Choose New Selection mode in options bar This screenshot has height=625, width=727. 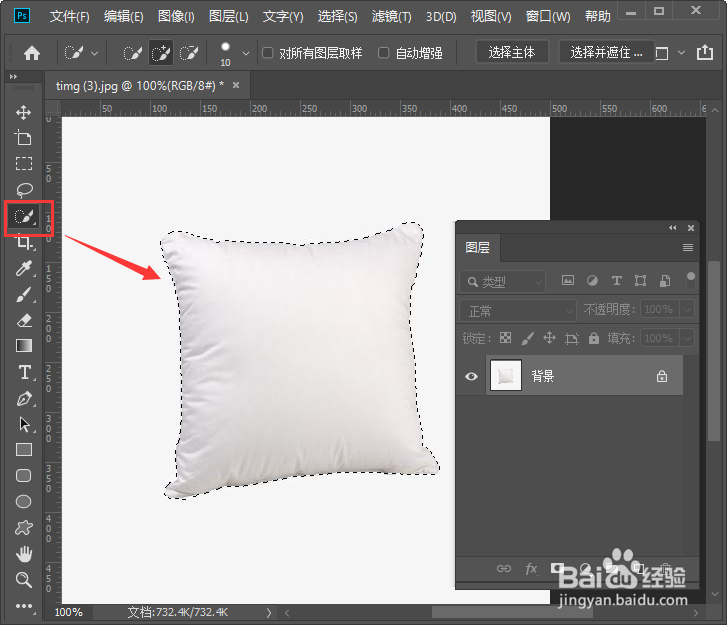click(x=132, y=53)
